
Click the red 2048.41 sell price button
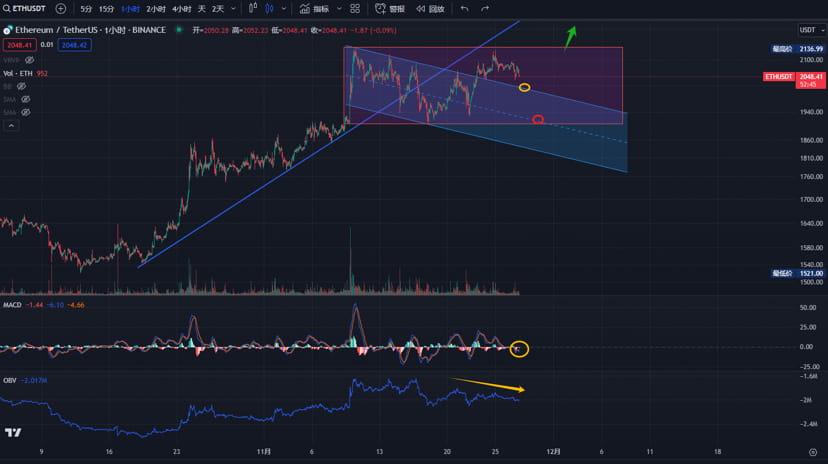pyautogui.click(x=20, y=45)
